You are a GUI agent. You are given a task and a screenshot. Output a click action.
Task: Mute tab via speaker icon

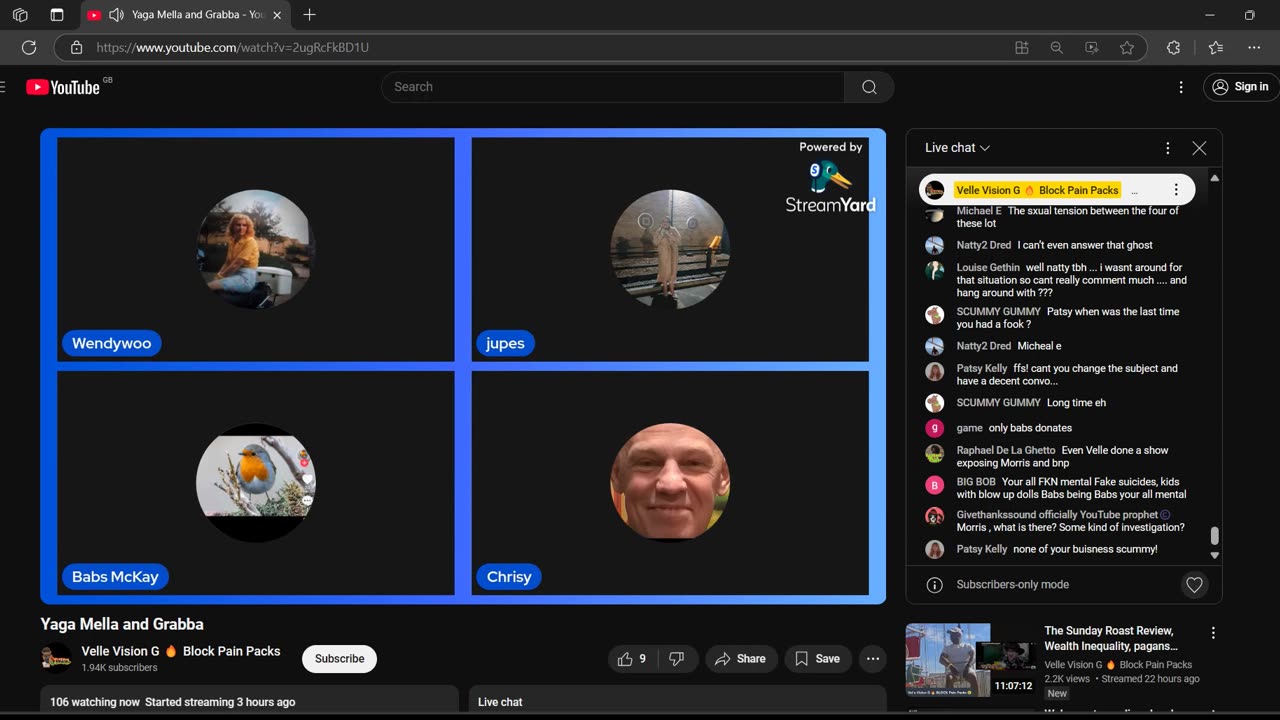[x=116, y=15]
